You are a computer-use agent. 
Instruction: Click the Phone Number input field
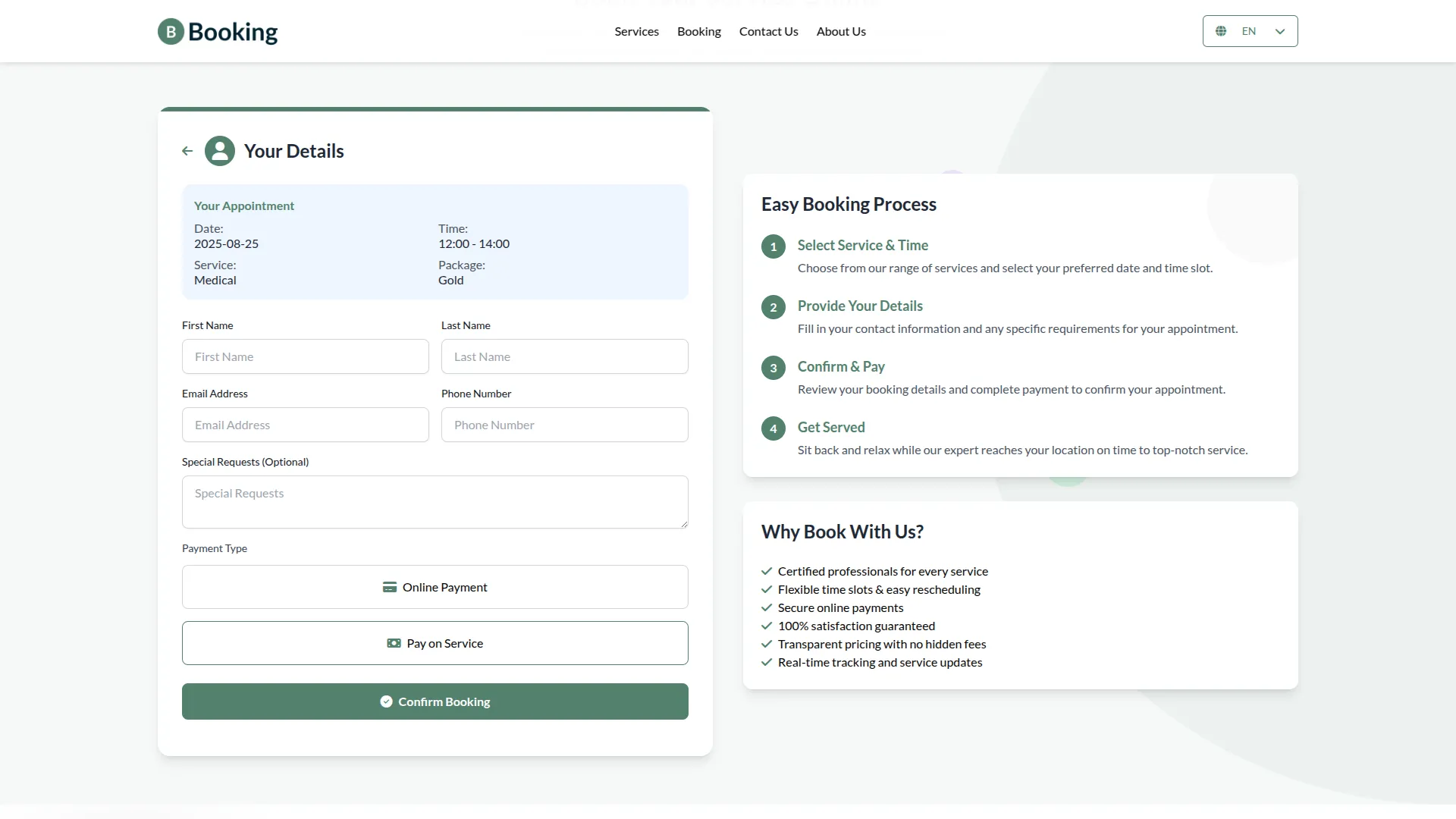[565, 425]
